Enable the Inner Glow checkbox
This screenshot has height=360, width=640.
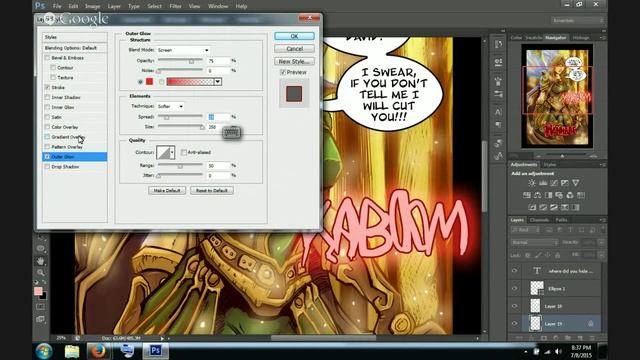pos(47,107)
